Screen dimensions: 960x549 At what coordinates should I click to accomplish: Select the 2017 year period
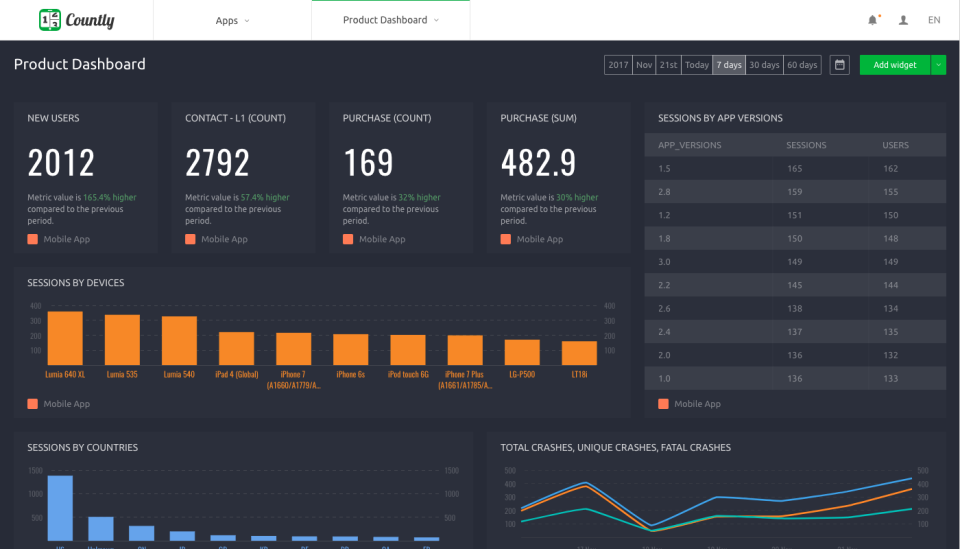click(618, 65)
